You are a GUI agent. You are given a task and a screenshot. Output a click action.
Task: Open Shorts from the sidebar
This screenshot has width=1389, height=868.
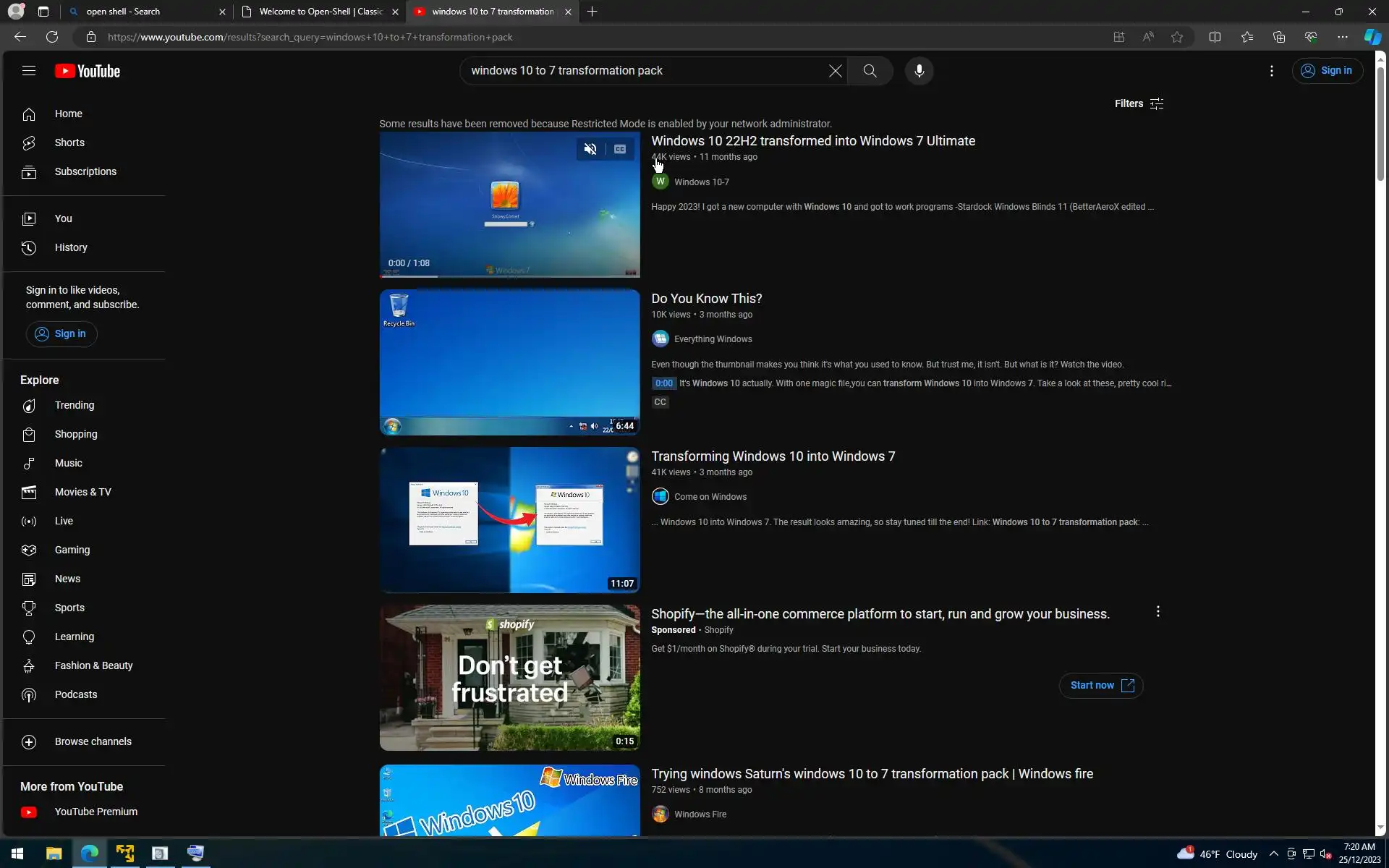(x=69, y=142)
